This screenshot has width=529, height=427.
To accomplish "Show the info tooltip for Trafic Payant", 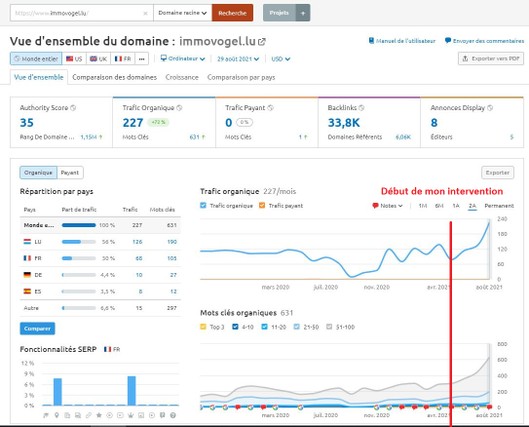I will pos(270,108).
